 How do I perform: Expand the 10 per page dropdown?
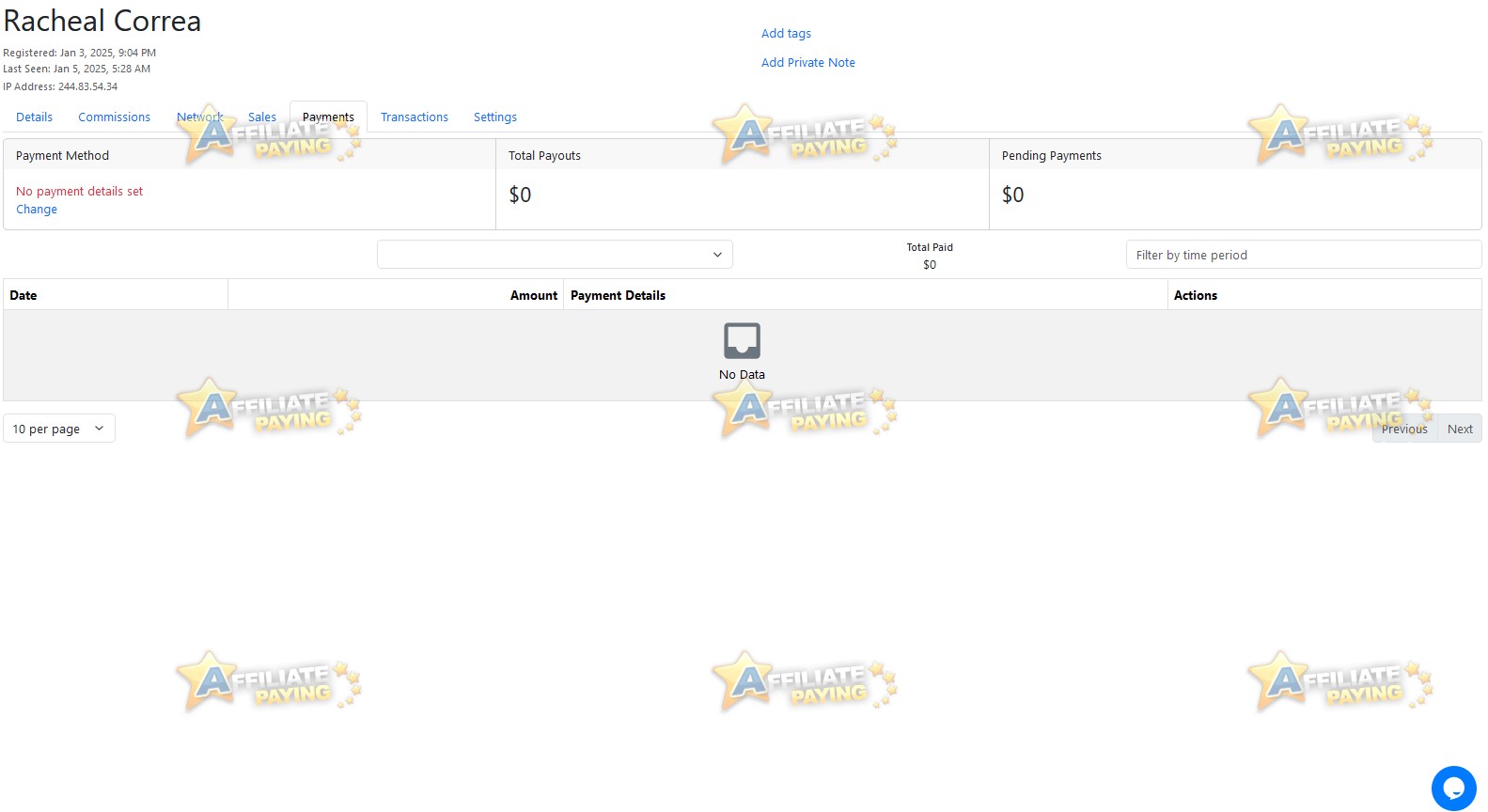coord(59,429)
